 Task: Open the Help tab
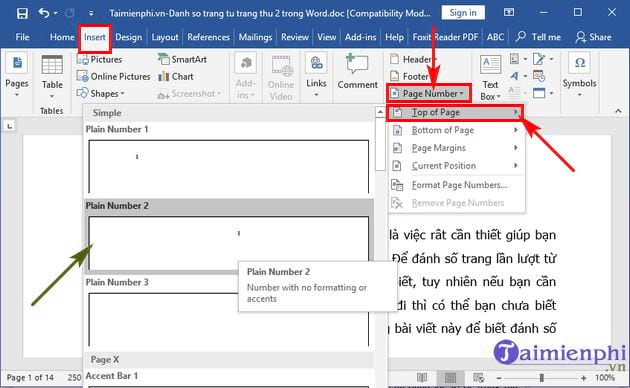pos(394,37)
